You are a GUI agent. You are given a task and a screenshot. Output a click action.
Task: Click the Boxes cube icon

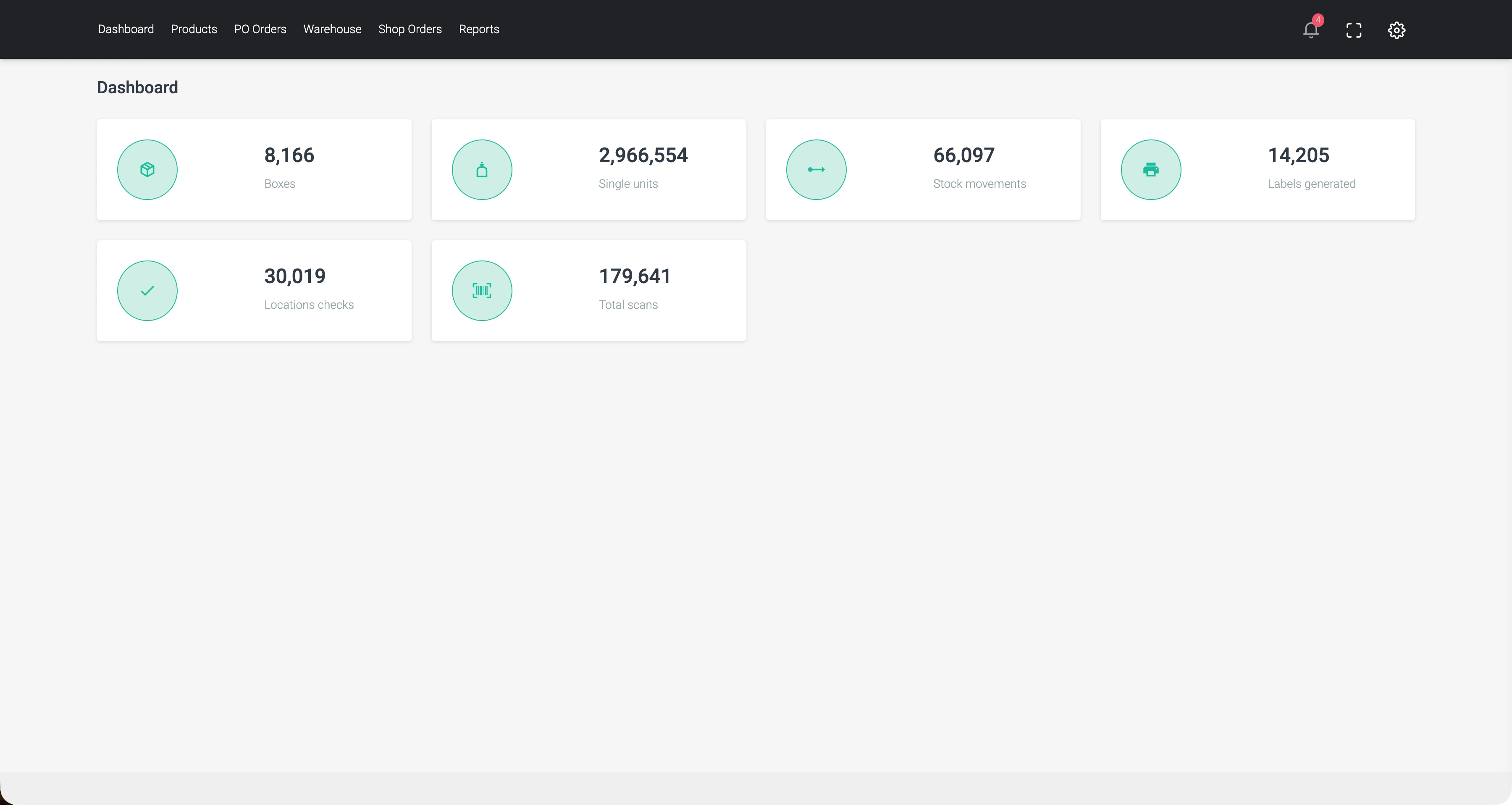[147, 170]
